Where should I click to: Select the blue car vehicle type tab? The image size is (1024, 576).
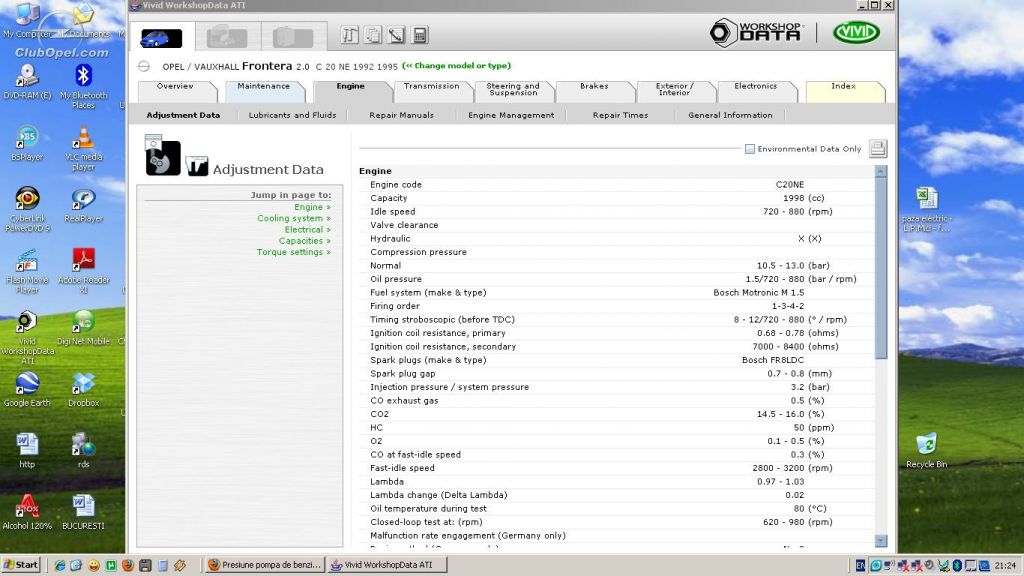(161, 37)
